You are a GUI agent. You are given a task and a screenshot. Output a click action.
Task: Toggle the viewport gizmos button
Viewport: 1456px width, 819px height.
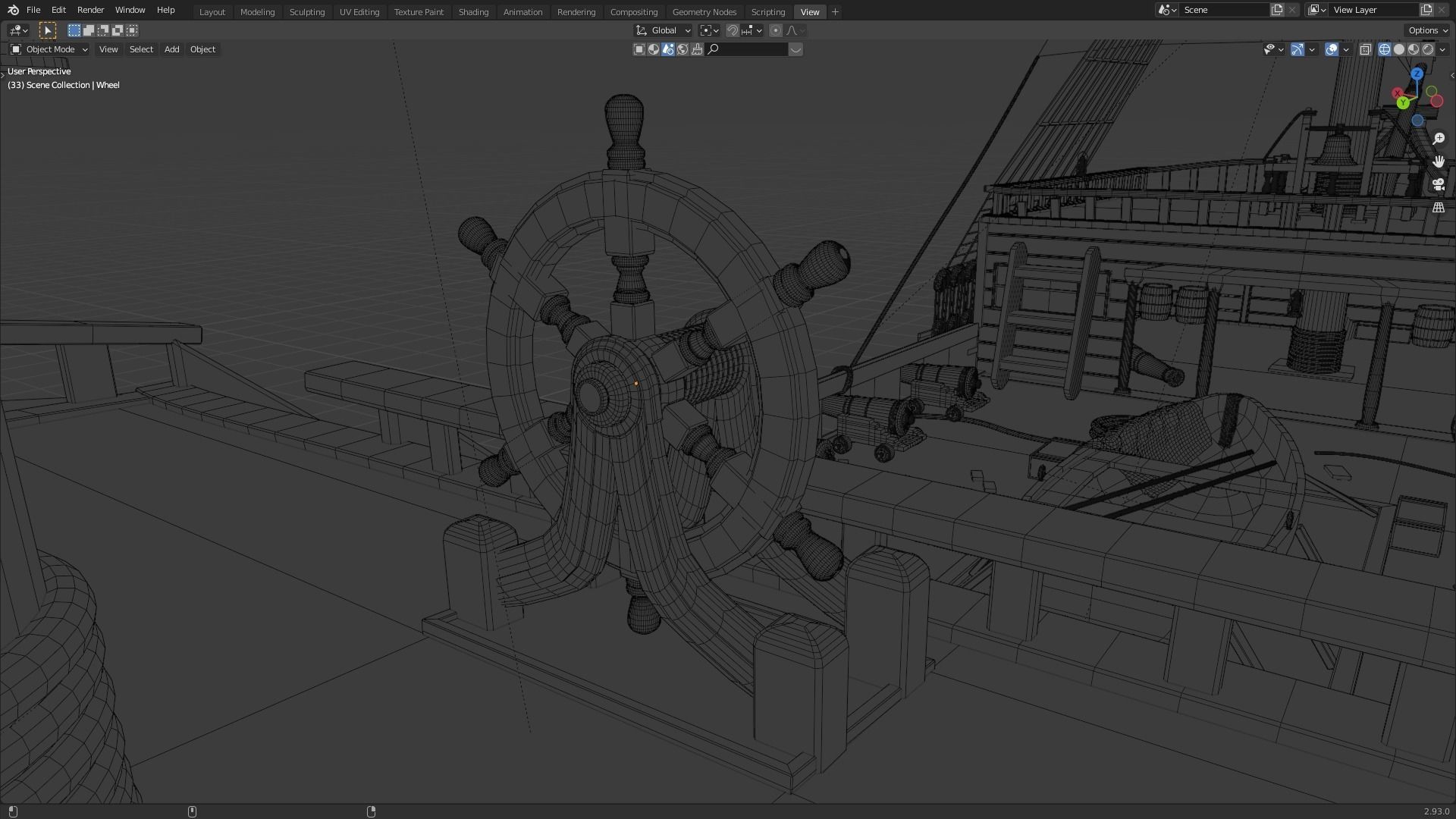(1298, 49)
